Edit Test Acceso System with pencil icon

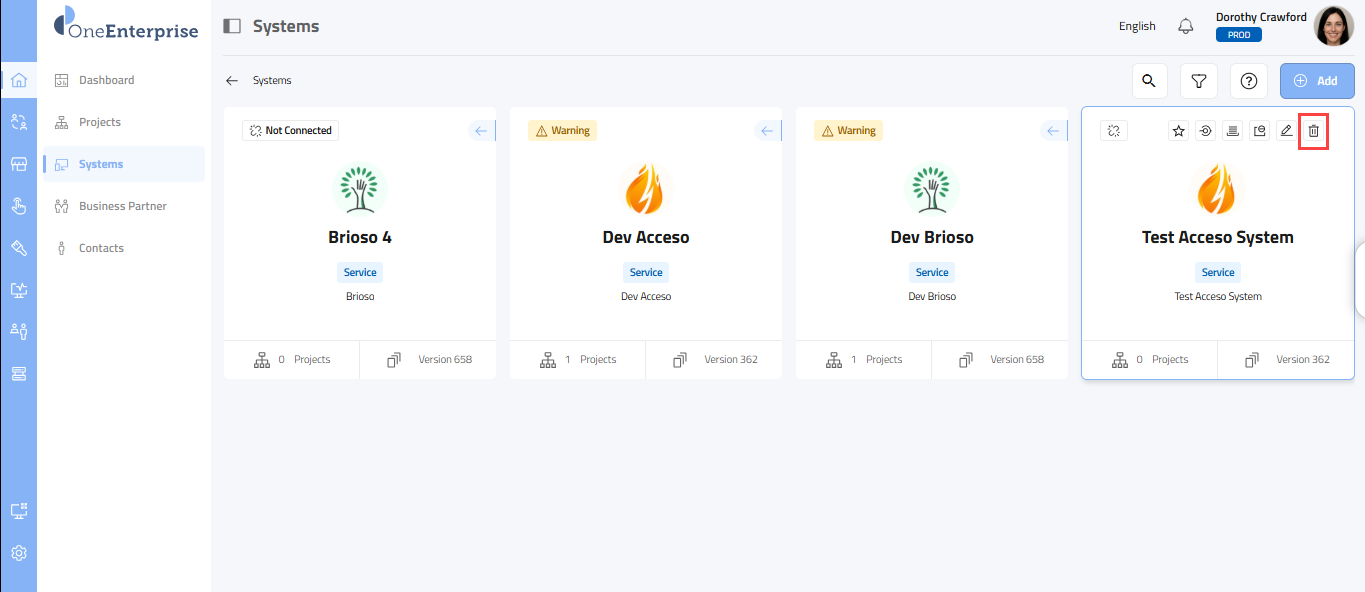tap(1286, 131)
